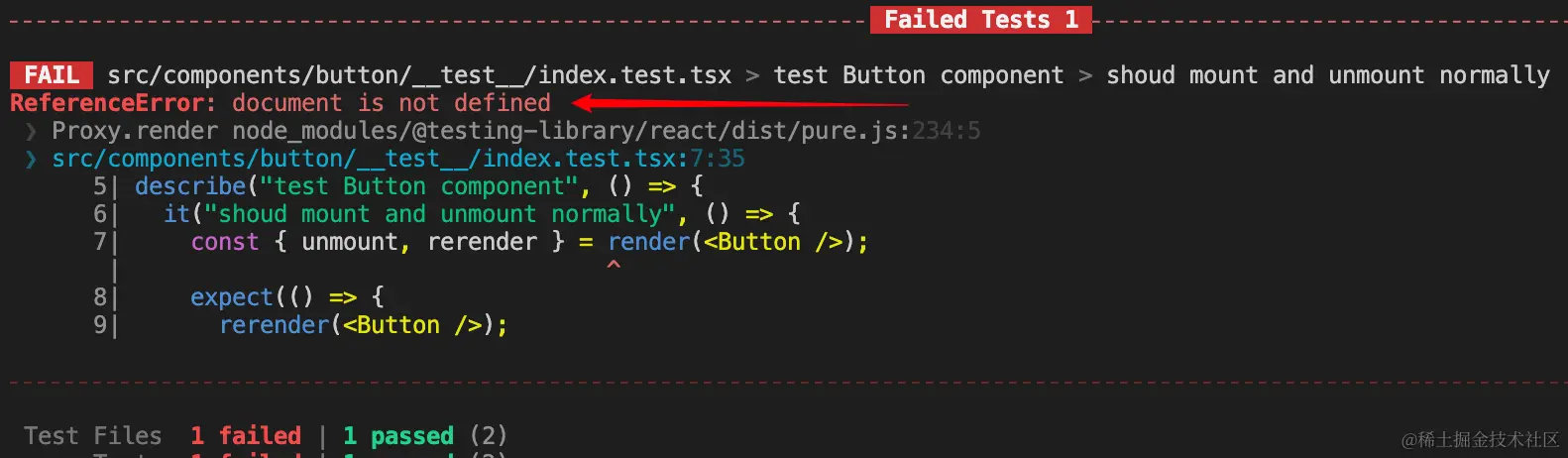The height and width of the screenshot is (458, 1568).
Task: Click the "1 failed" test files count
Action: 246,435
